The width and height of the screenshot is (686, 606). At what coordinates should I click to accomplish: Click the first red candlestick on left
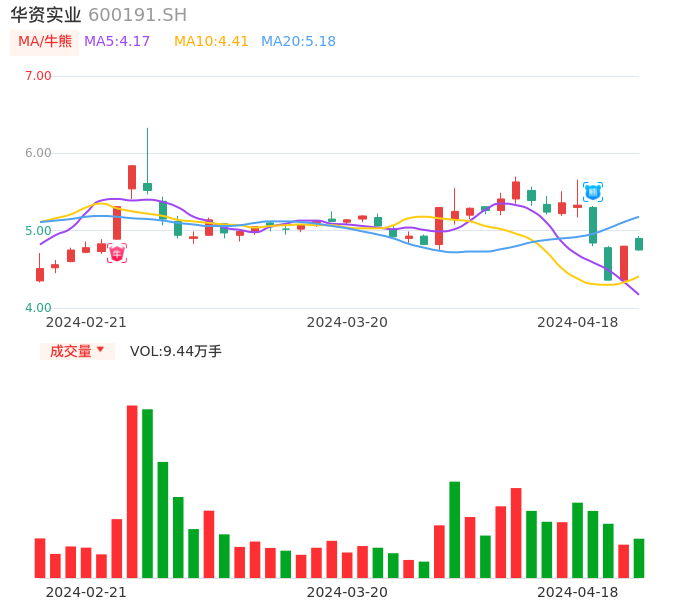pos(40,274)
